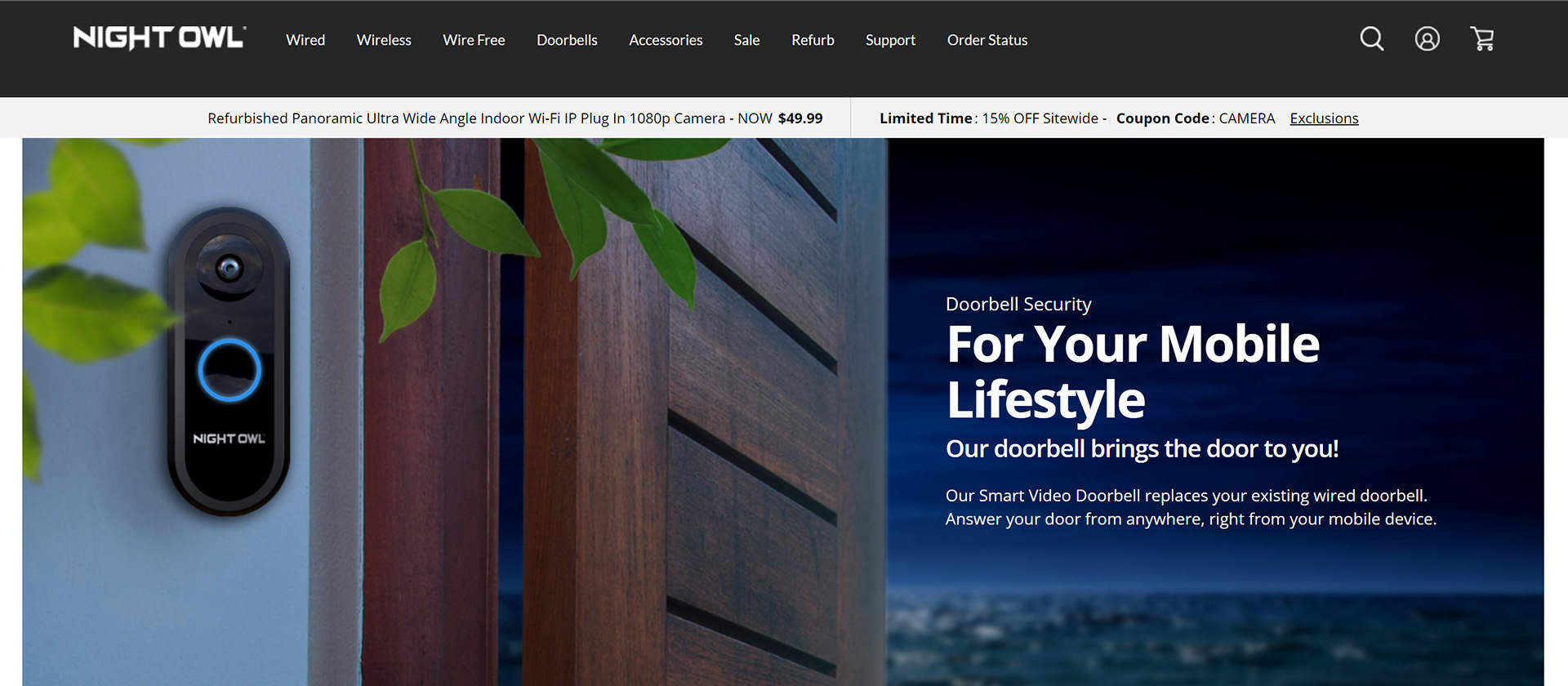Select the Smart Video Doorbell description paragraph
The width and height of the screenshot is (1568, 686).
pos(1191,507)
